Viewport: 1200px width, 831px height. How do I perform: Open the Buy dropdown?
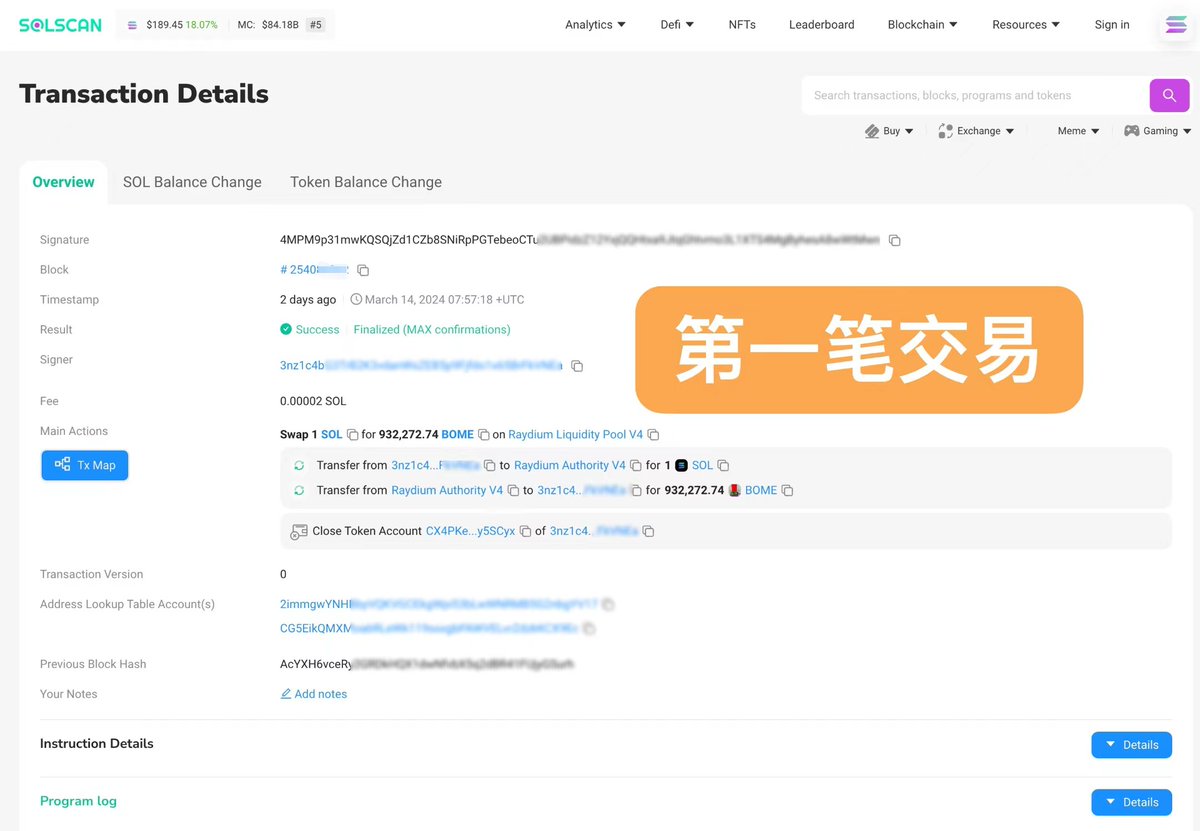(889, 131)
